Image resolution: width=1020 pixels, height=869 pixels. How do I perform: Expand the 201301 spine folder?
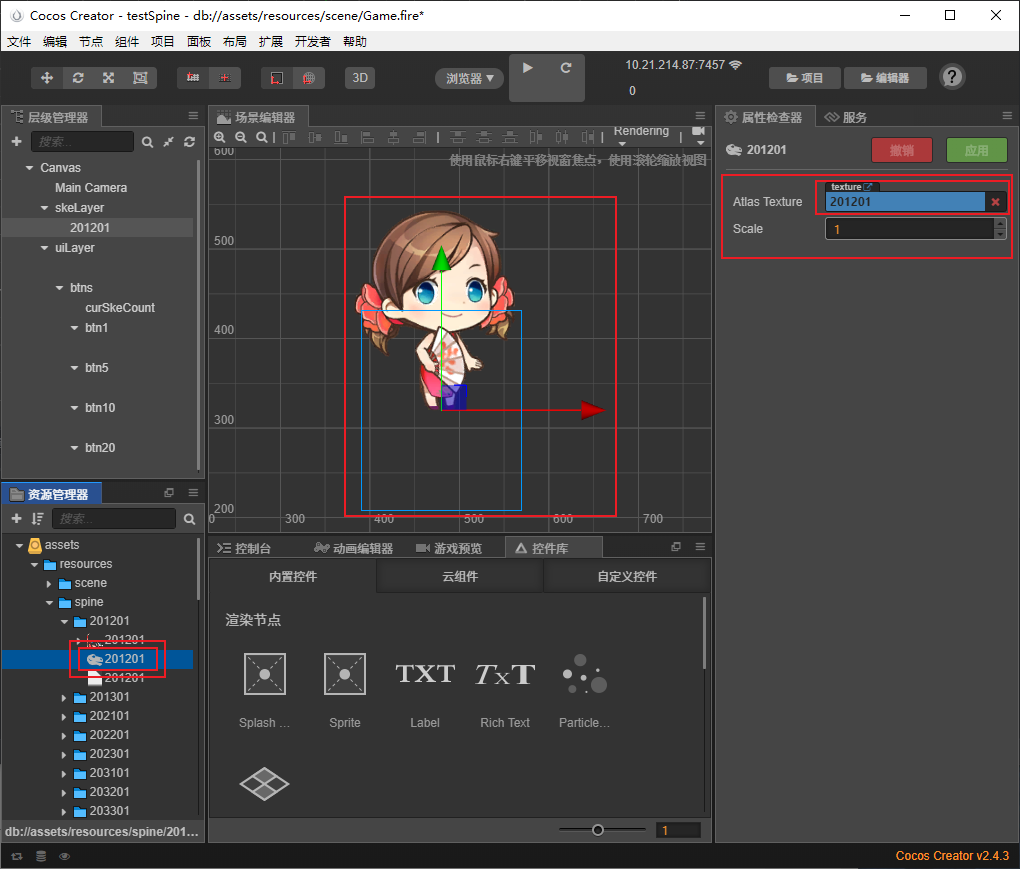click(64, 697)
